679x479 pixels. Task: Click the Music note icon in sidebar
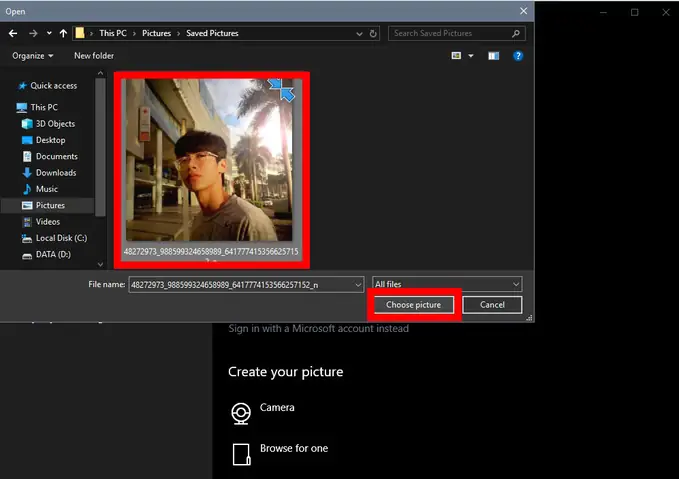[x=27, y=189]
